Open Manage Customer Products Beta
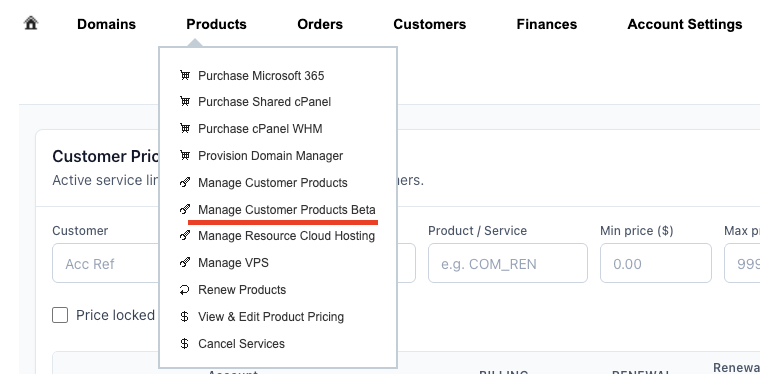The image size is (760, 374). 287,209
